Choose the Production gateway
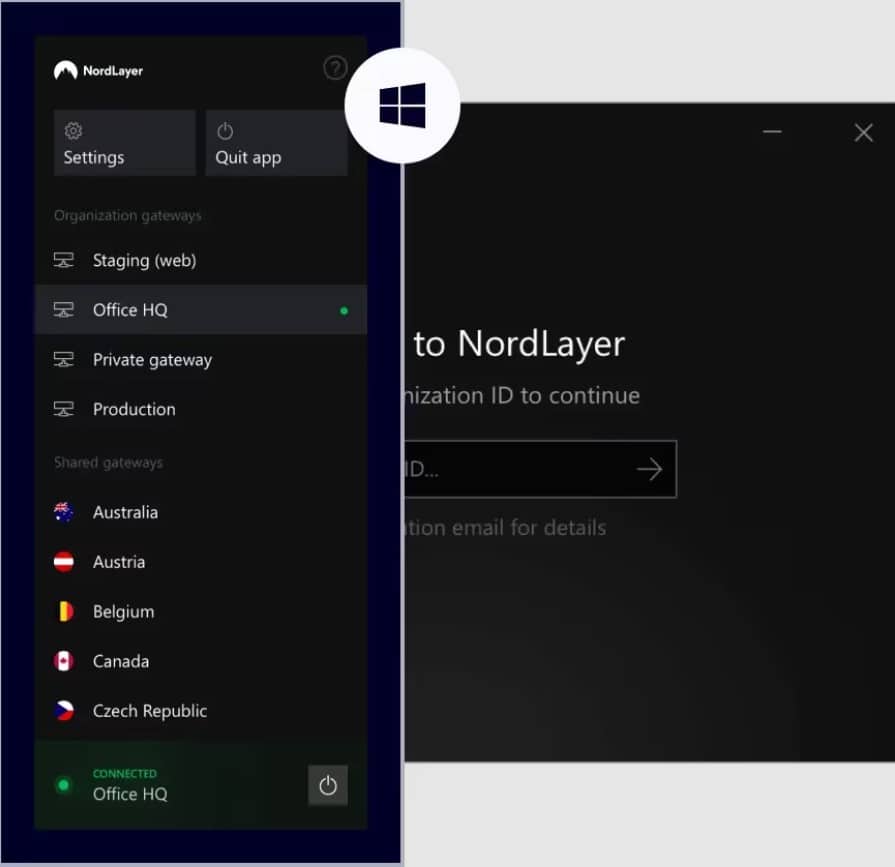 pos(201,409)
